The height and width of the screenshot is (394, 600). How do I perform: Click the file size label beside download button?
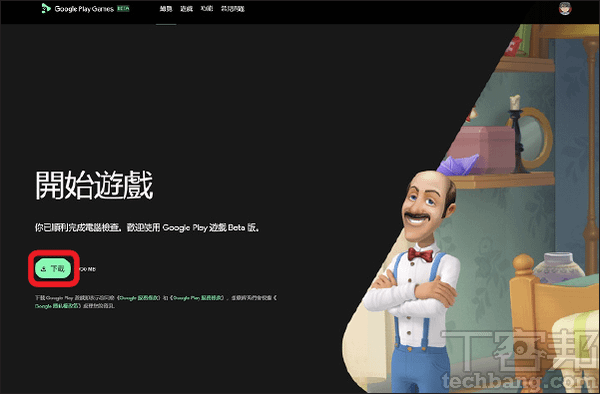coord(88,269)
